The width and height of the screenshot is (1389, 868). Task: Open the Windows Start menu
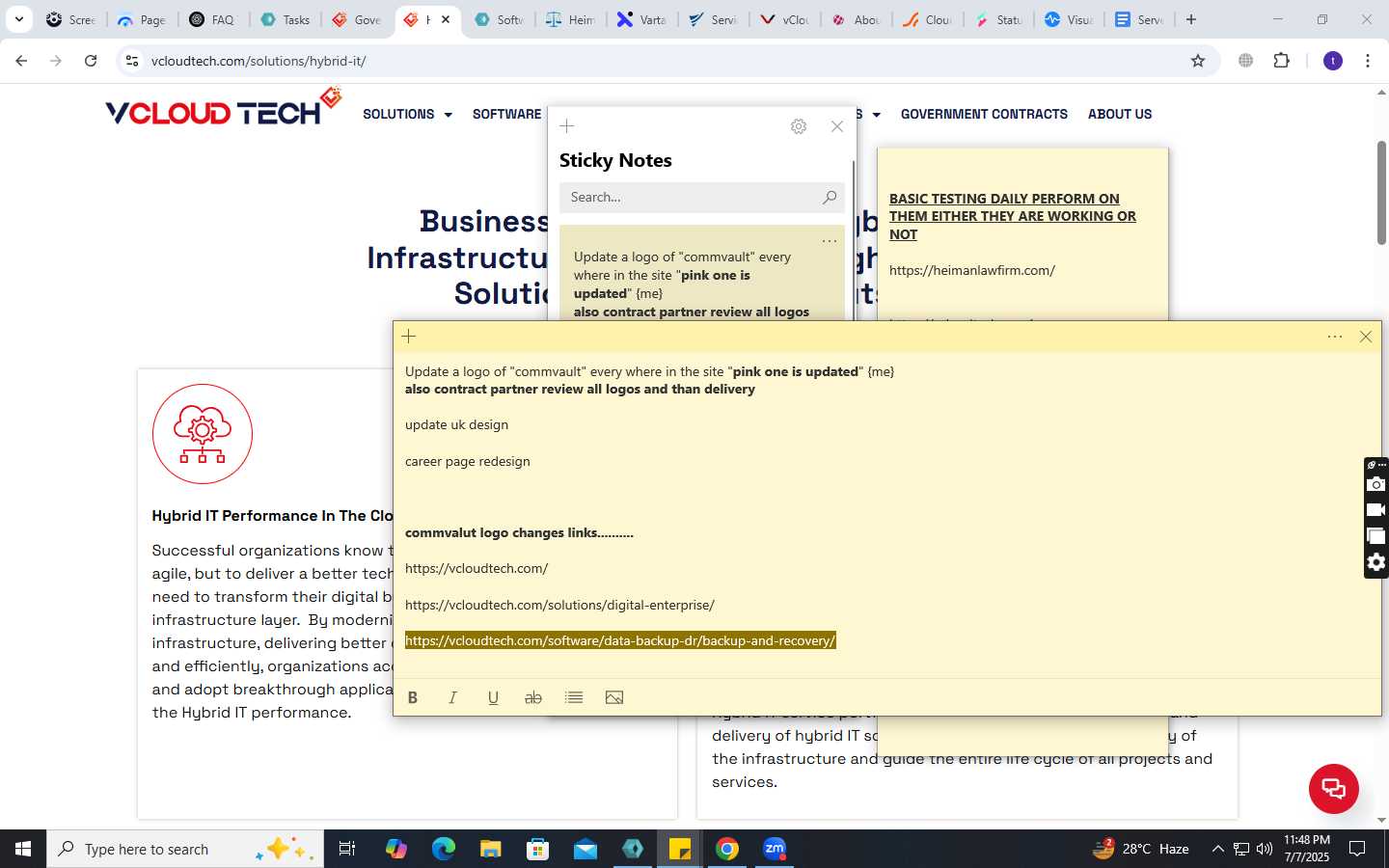tap(23, 849)
